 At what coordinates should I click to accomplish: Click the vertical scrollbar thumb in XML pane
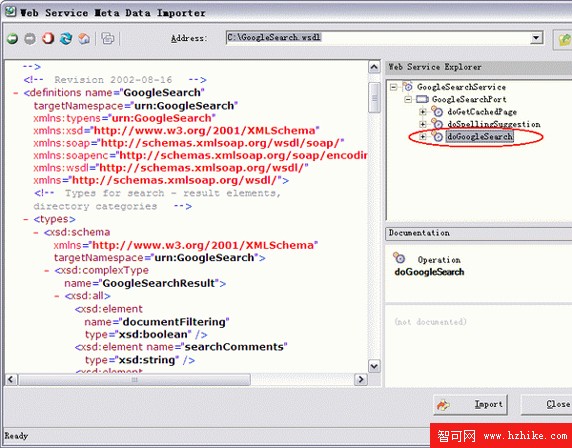[374, 98]
